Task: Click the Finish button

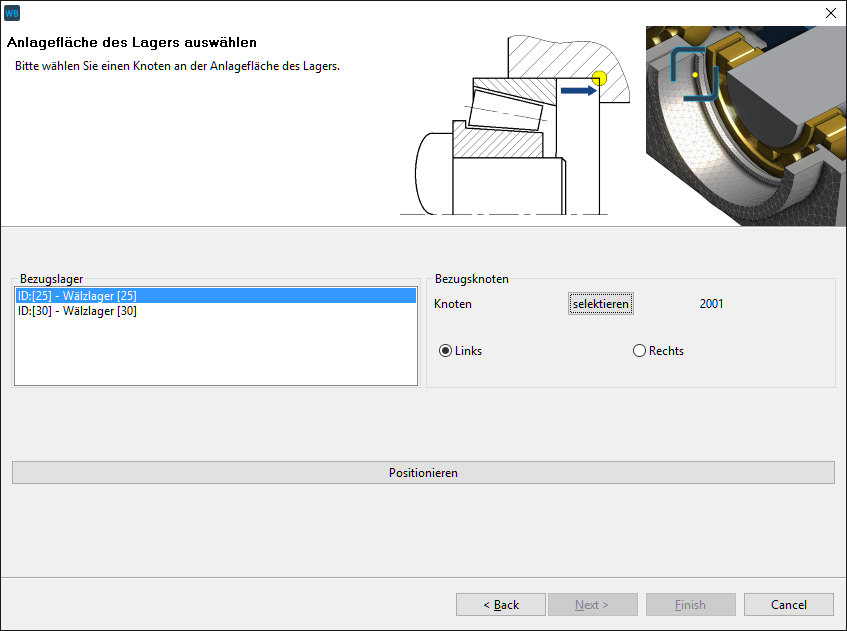Action: point(690,605)
